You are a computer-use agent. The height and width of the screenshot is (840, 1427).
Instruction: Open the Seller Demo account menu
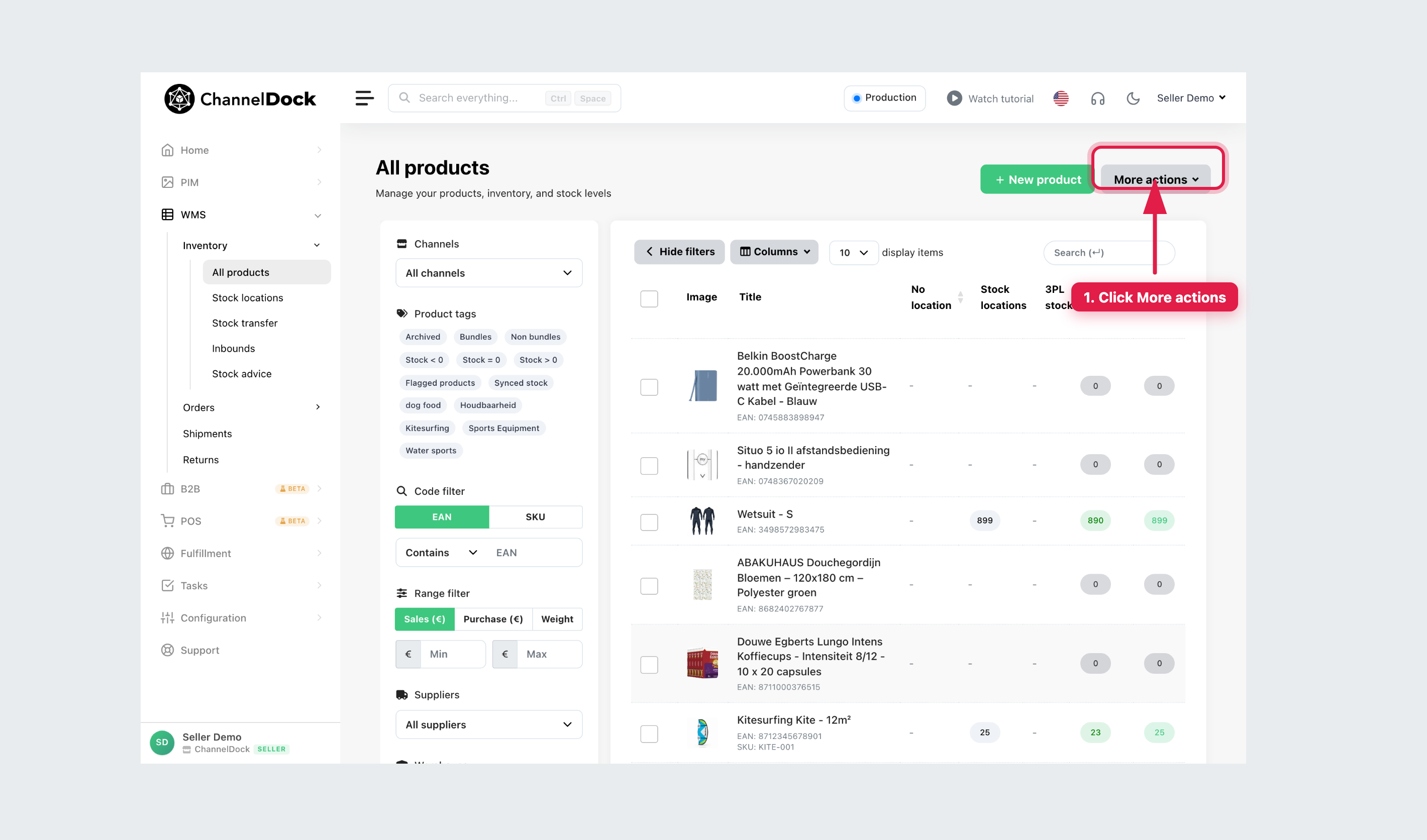pyautogui.click(x=1191, y=98)
